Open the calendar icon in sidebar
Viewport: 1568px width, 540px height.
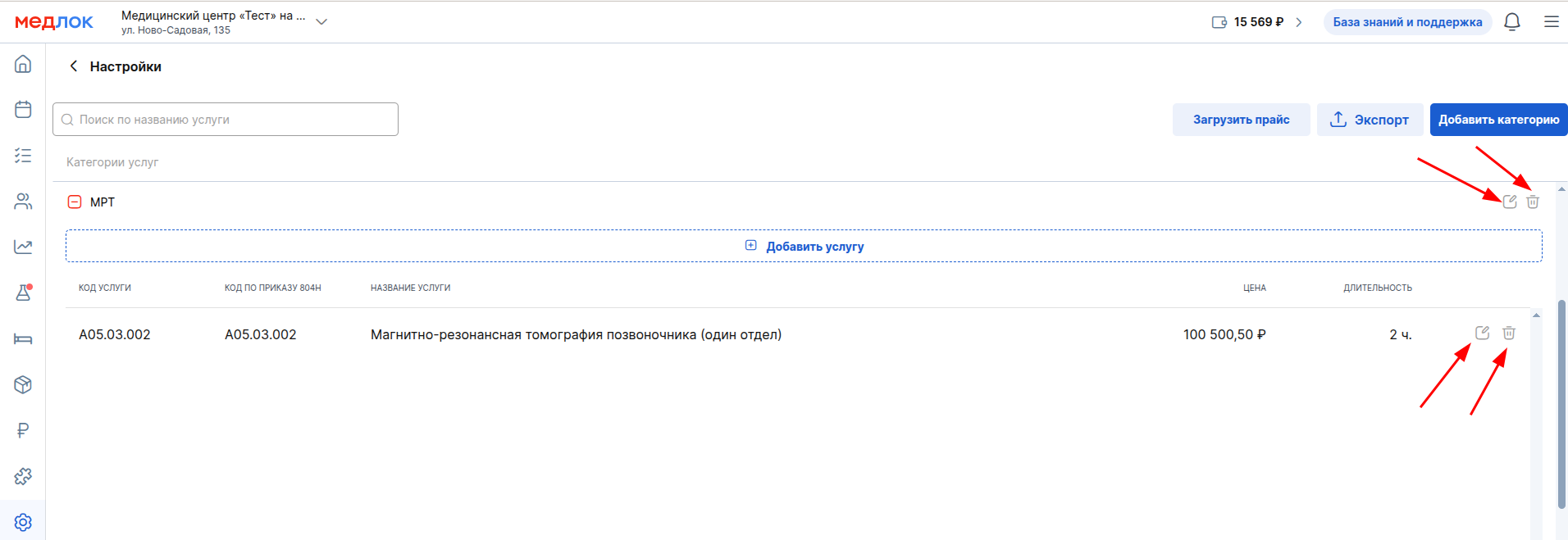coord(23,110)
